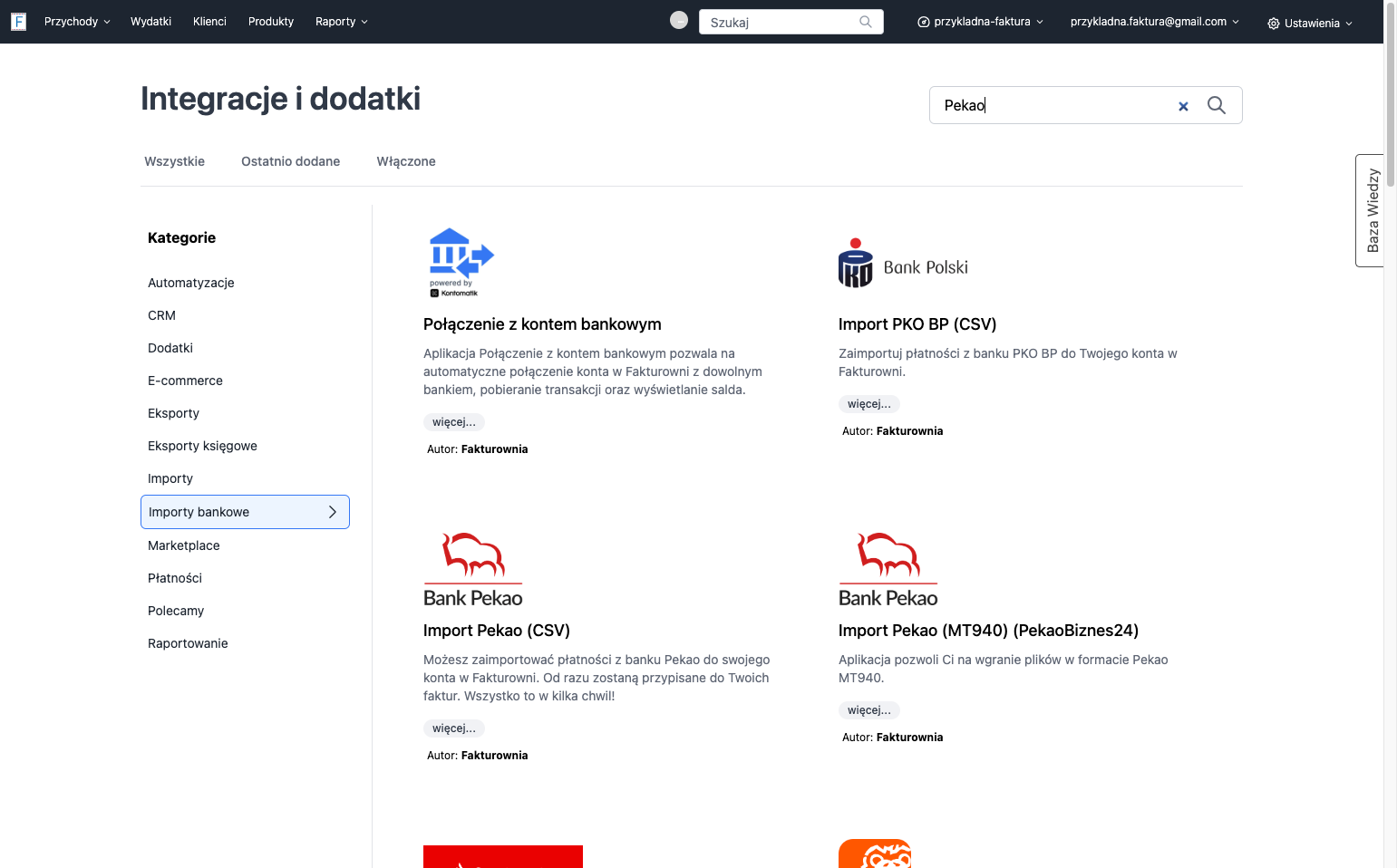1397x868 pixels.
Task: Open the bank connection Kontomatik logo
Action: coord(461,263)
